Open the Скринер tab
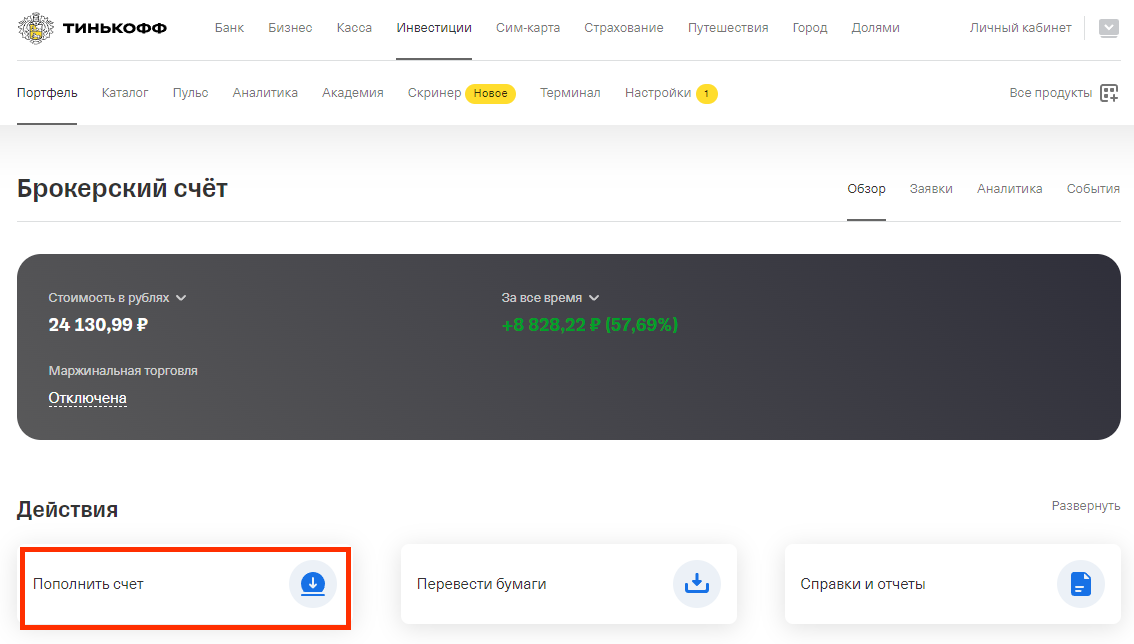 (x=434, y=93)
